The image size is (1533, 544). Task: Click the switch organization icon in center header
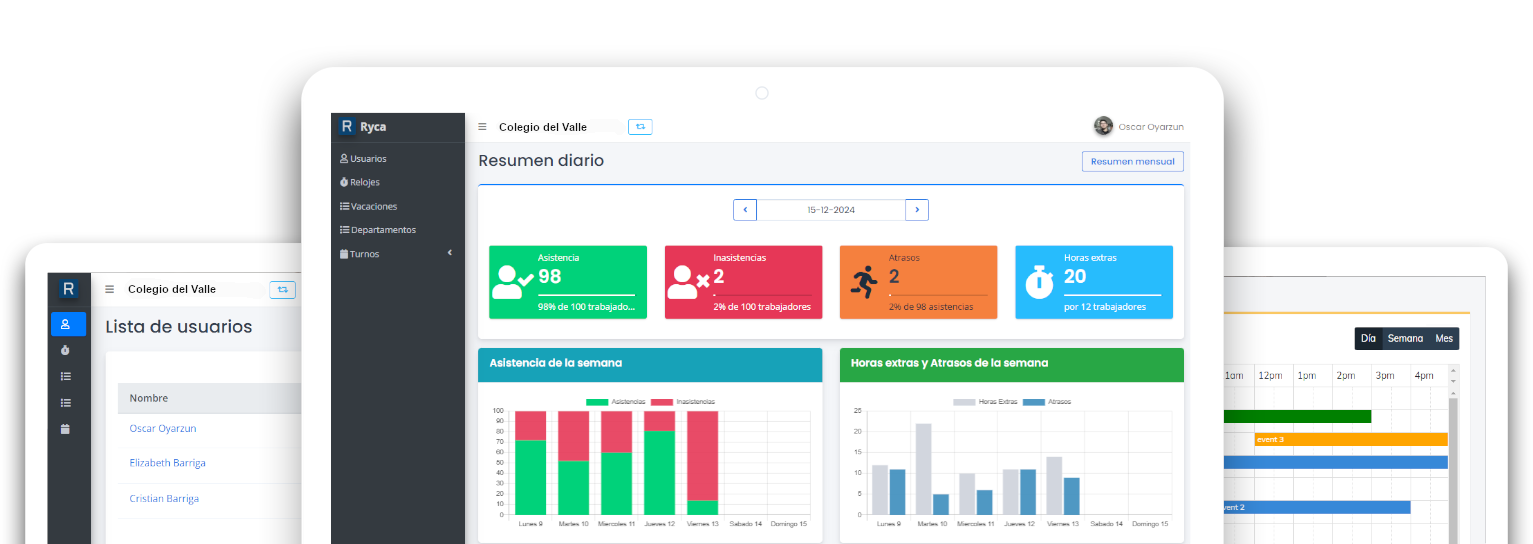[640, 127]
